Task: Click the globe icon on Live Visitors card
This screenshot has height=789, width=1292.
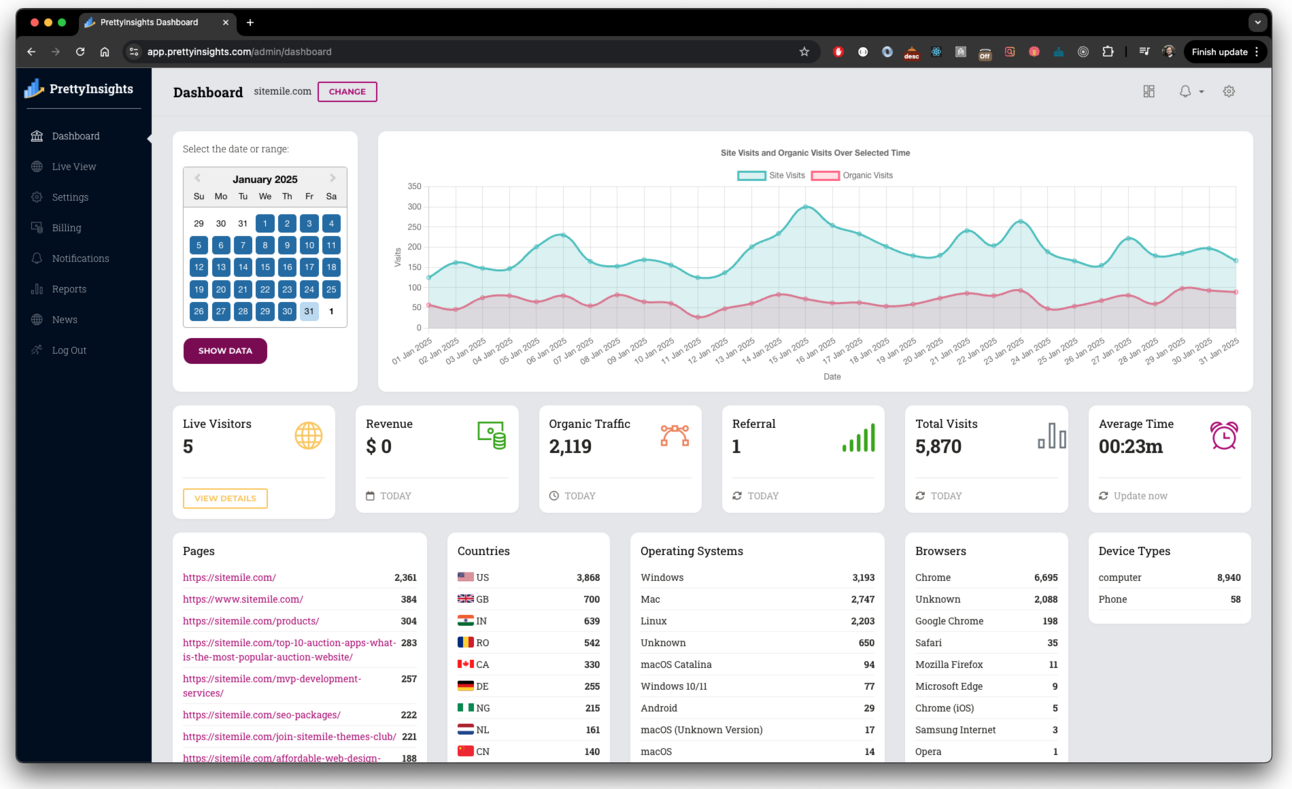Action: [x=308, y=435]
